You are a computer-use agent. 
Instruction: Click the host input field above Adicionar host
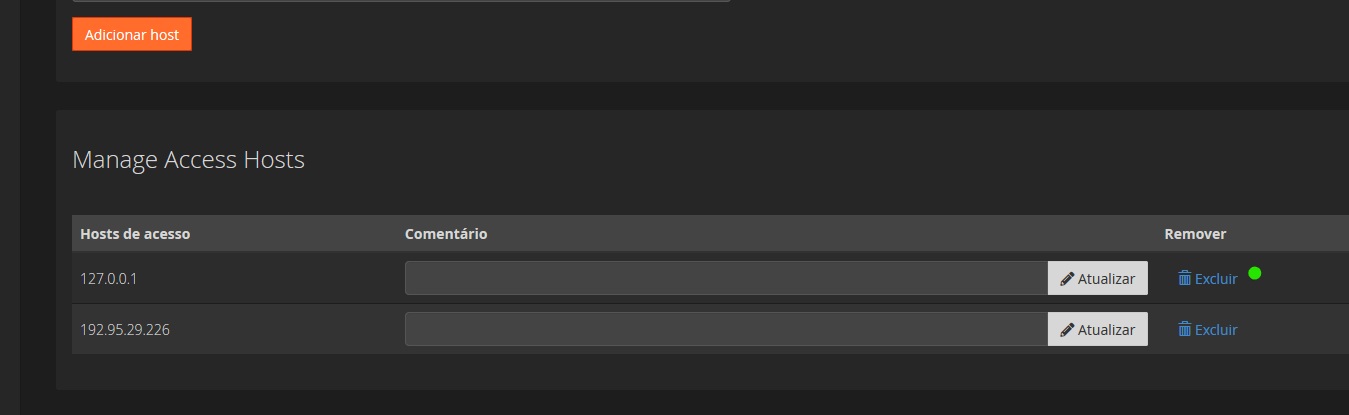click(x=401, y=1)
